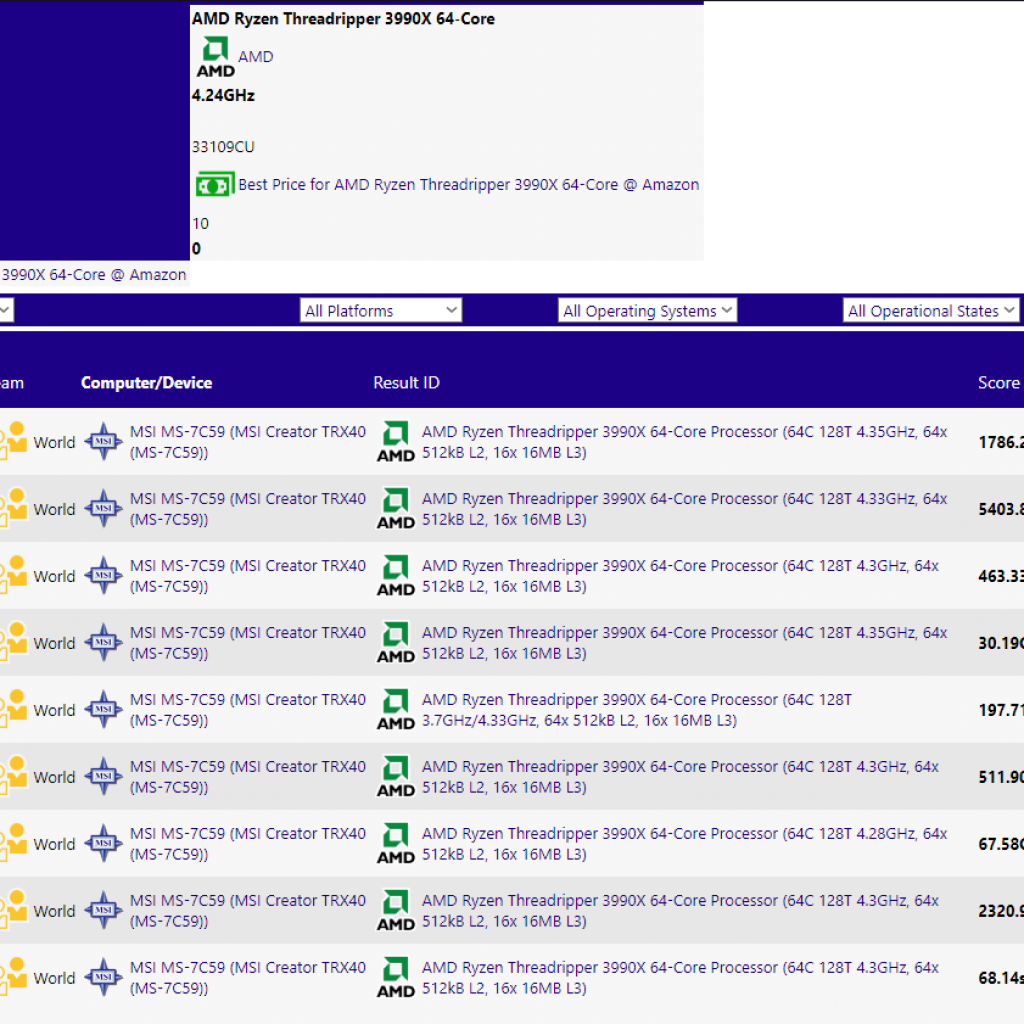Sort by the Computer/Device column header

[x=146, y=383]
